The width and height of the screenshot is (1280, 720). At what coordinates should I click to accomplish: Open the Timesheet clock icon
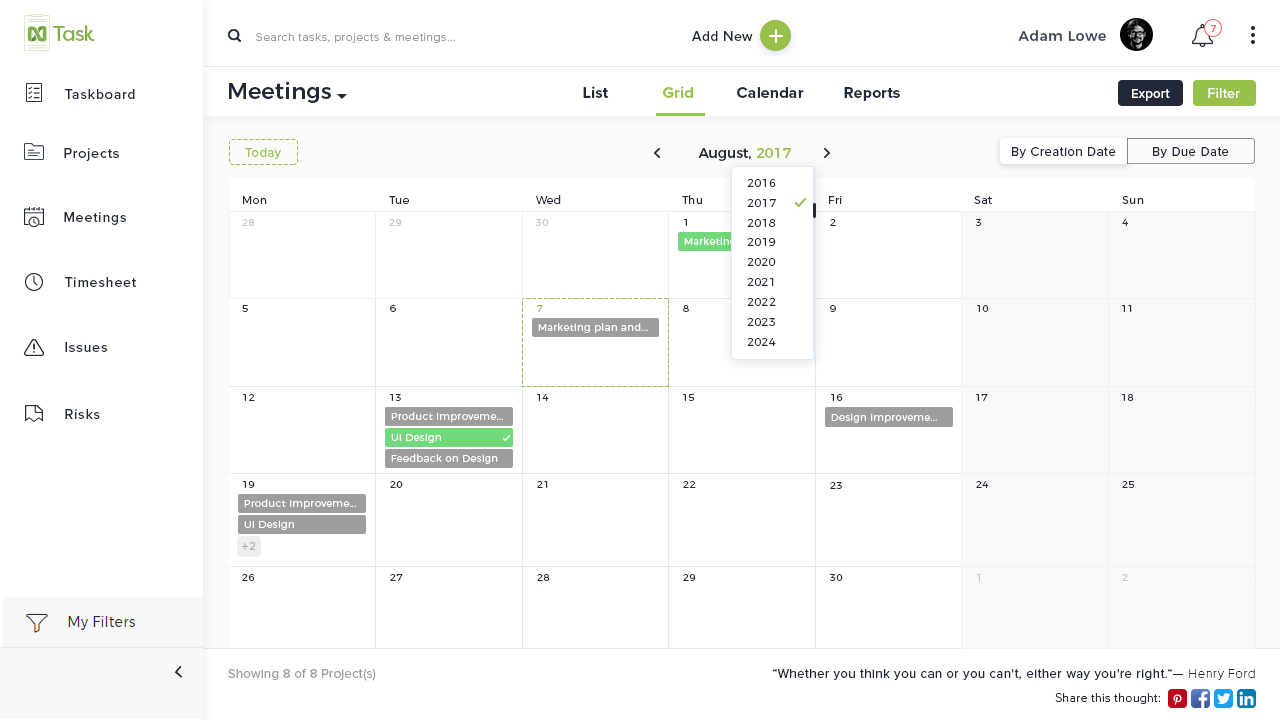tap(34, 282)
